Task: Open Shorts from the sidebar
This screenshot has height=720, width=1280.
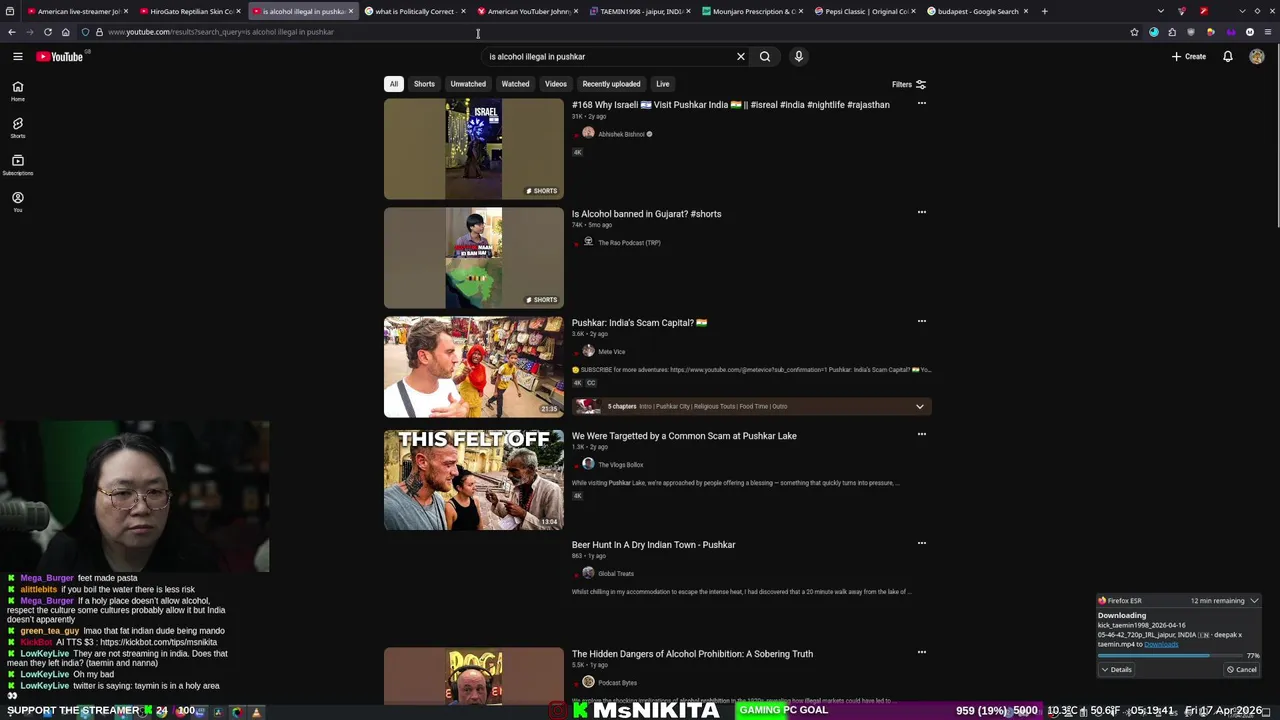Action: coord(17,128)
